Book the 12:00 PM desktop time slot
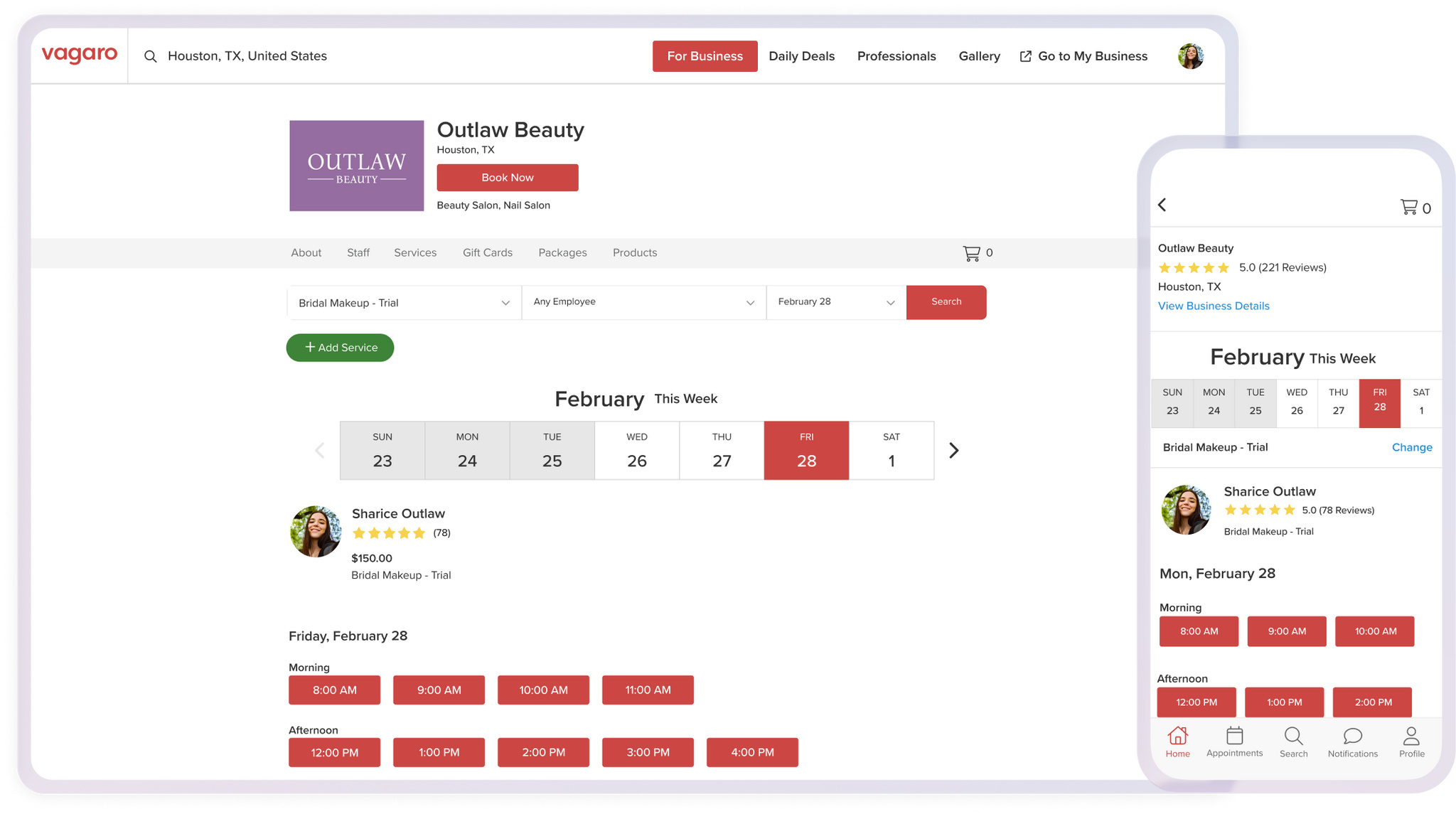This screenshot has height=814, width=1456. (x=335, y=753)
